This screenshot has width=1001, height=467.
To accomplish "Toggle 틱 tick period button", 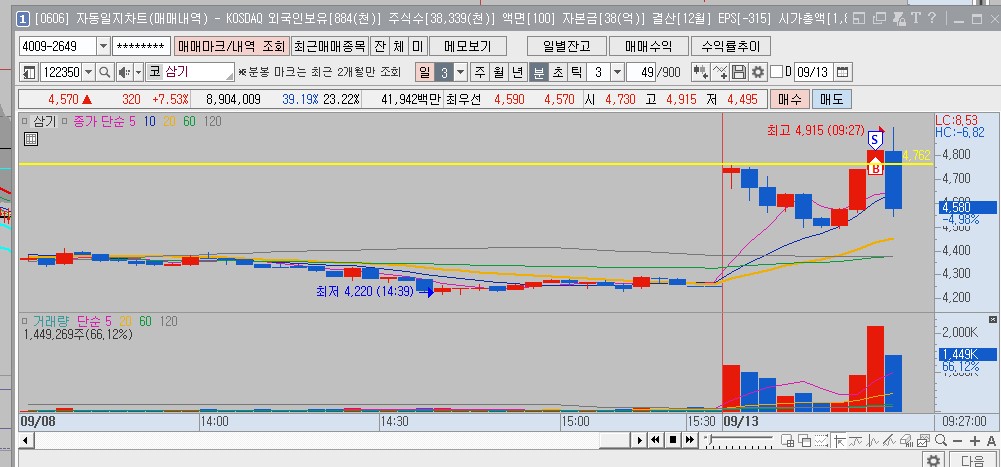I will pos(576,72).
